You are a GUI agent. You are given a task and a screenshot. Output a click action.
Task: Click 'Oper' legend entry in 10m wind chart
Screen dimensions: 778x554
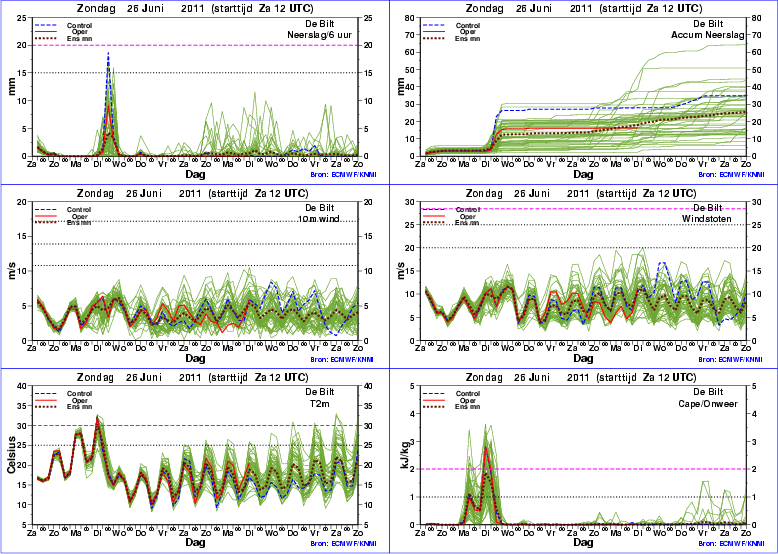point(80,217)
